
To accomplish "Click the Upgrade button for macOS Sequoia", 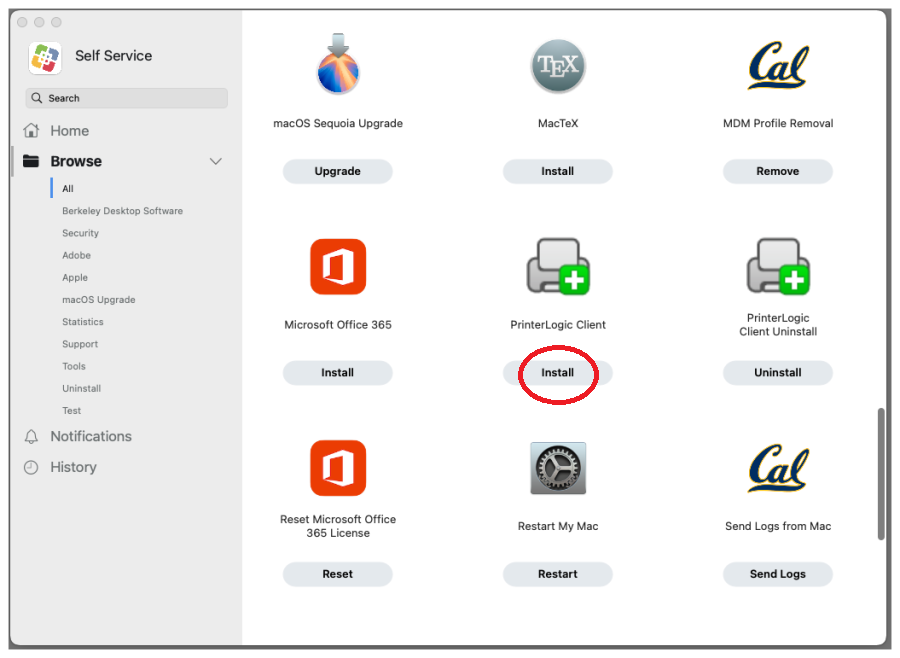I will [337, 171].
